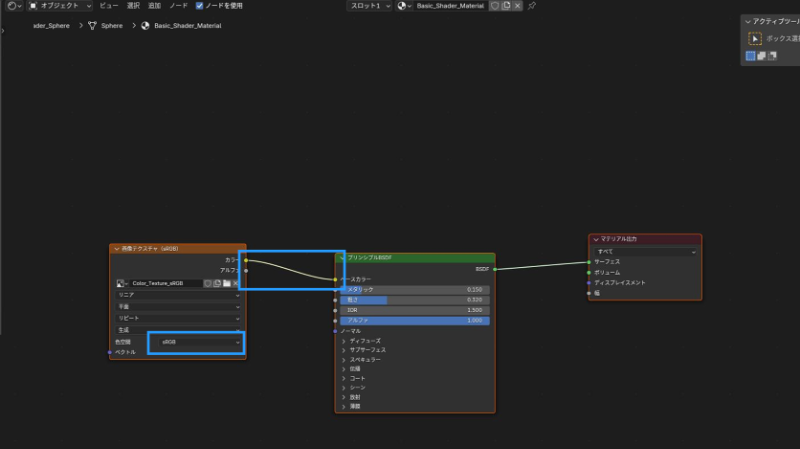
Task: Unlink Basic_Shader_Material with the X icon
Action: [517, 6]
